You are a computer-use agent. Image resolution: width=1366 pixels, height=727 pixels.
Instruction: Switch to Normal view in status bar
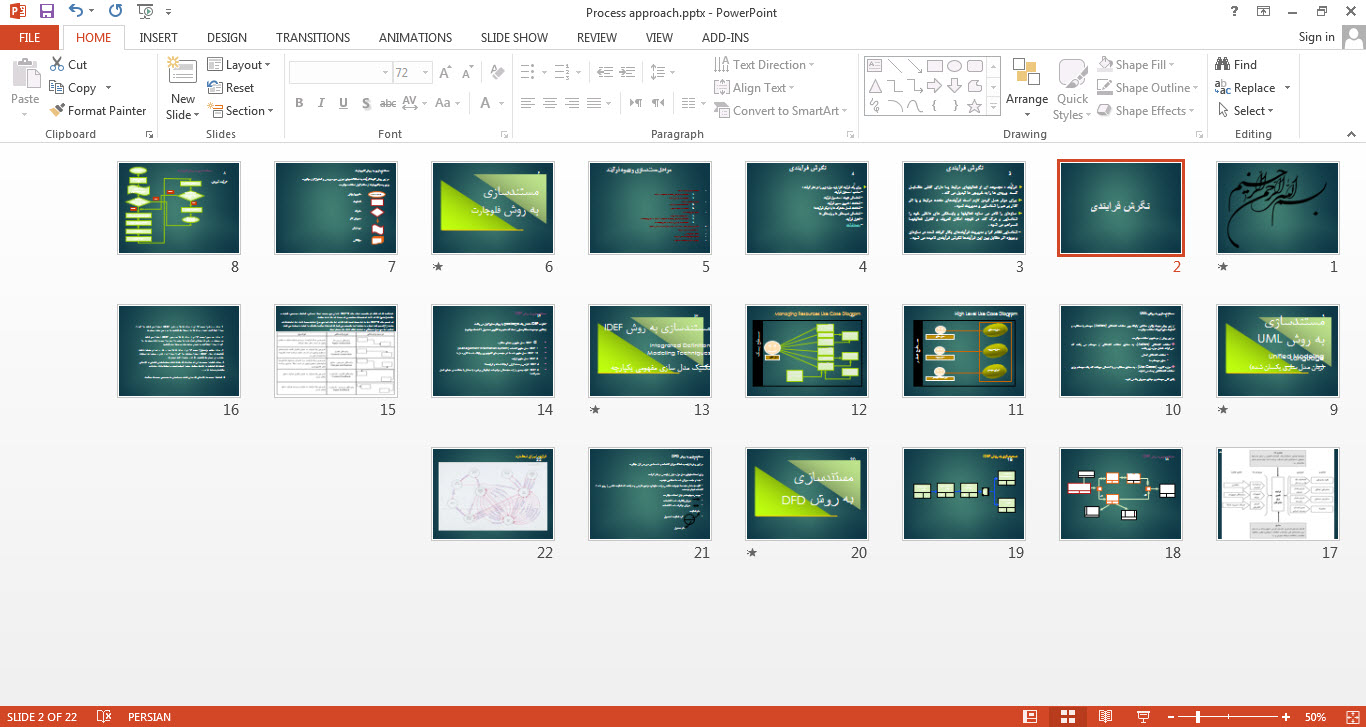pos(1030,717)
